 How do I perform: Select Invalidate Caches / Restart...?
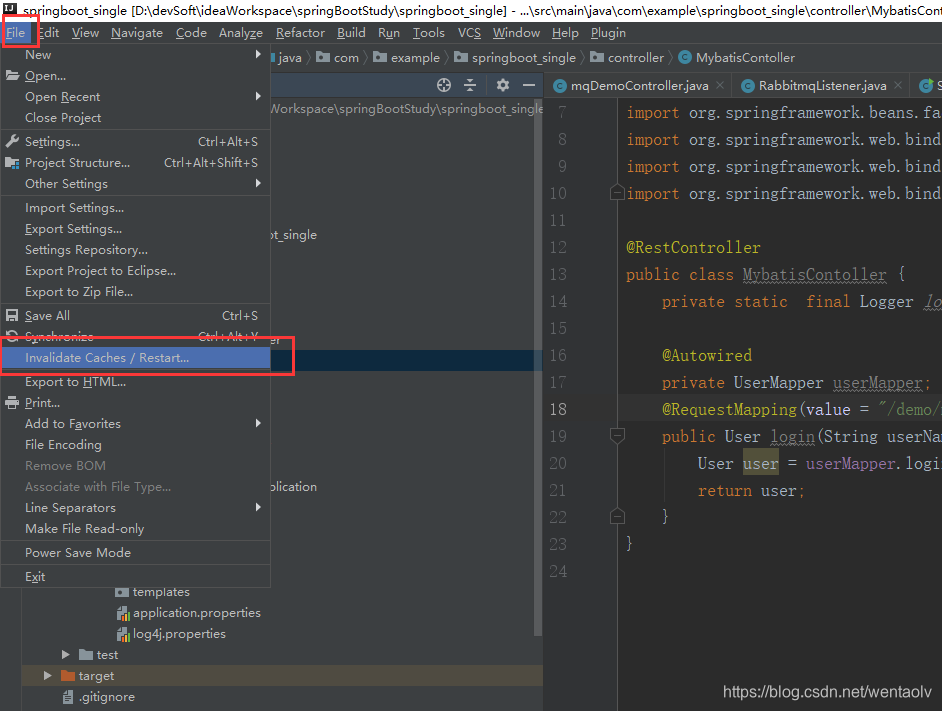[x=136, y=358]
